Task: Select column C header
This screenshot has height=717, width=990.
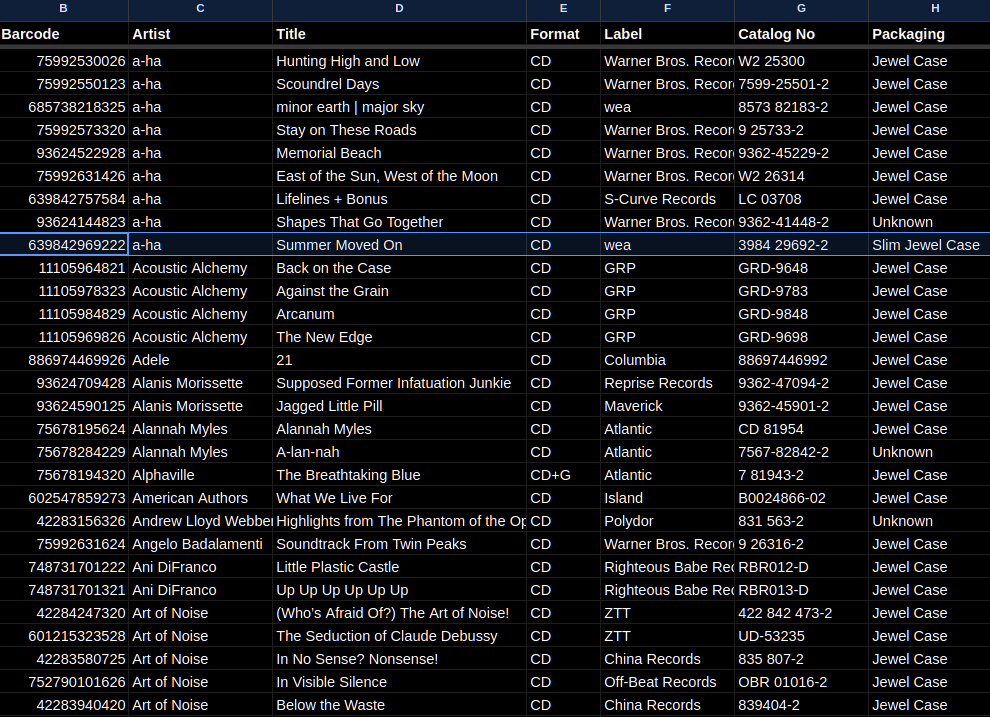Action: pyautogui.click(x=200, y=8)
